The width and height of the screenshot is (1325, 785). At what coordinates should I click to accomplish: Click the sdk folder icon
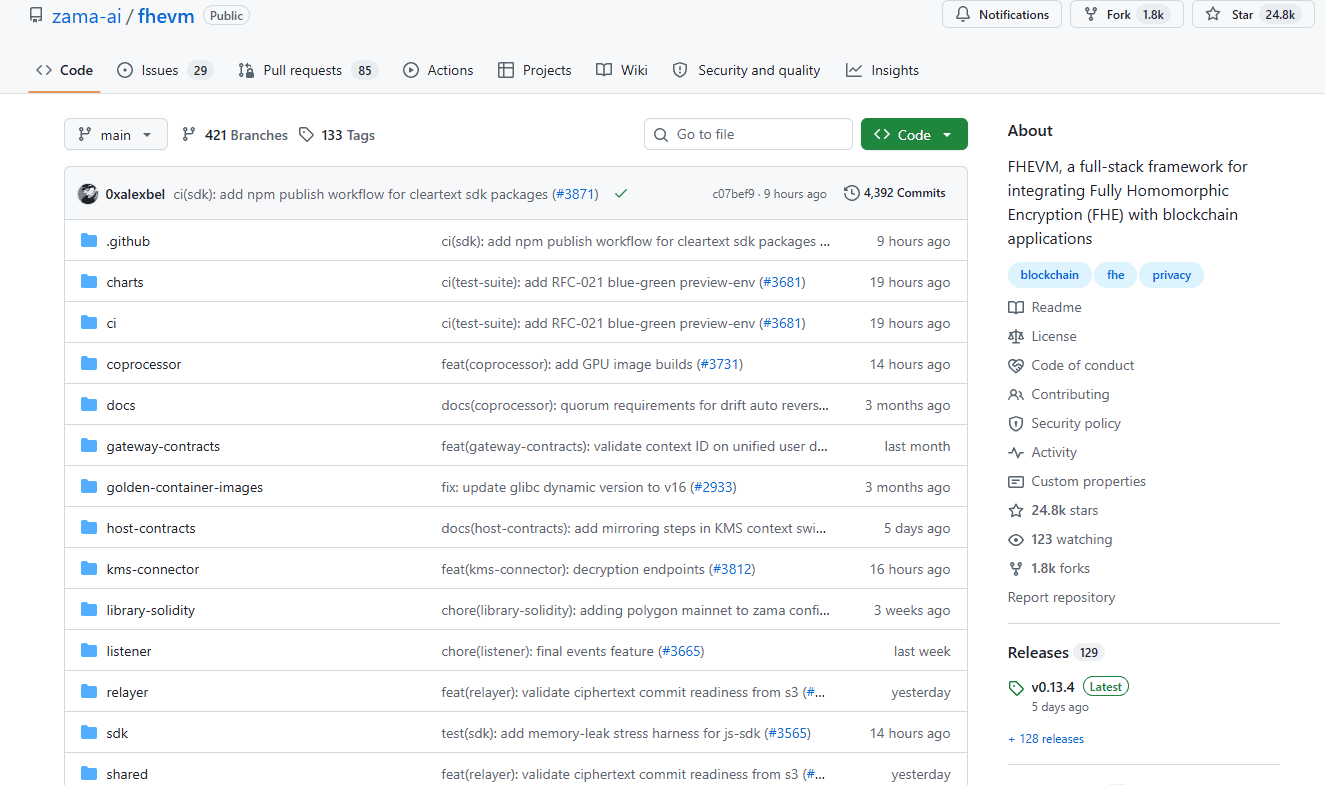(89, 733)
